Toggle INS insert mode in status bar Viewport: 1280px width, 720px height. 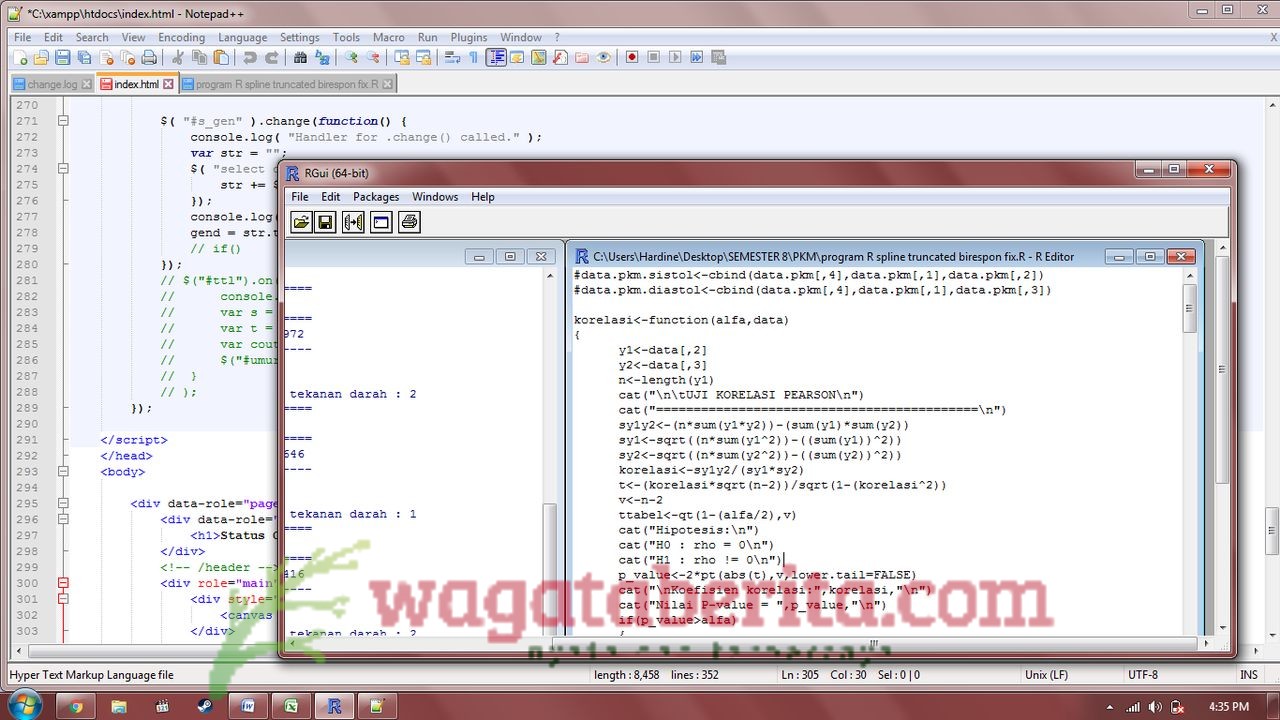1248,675
